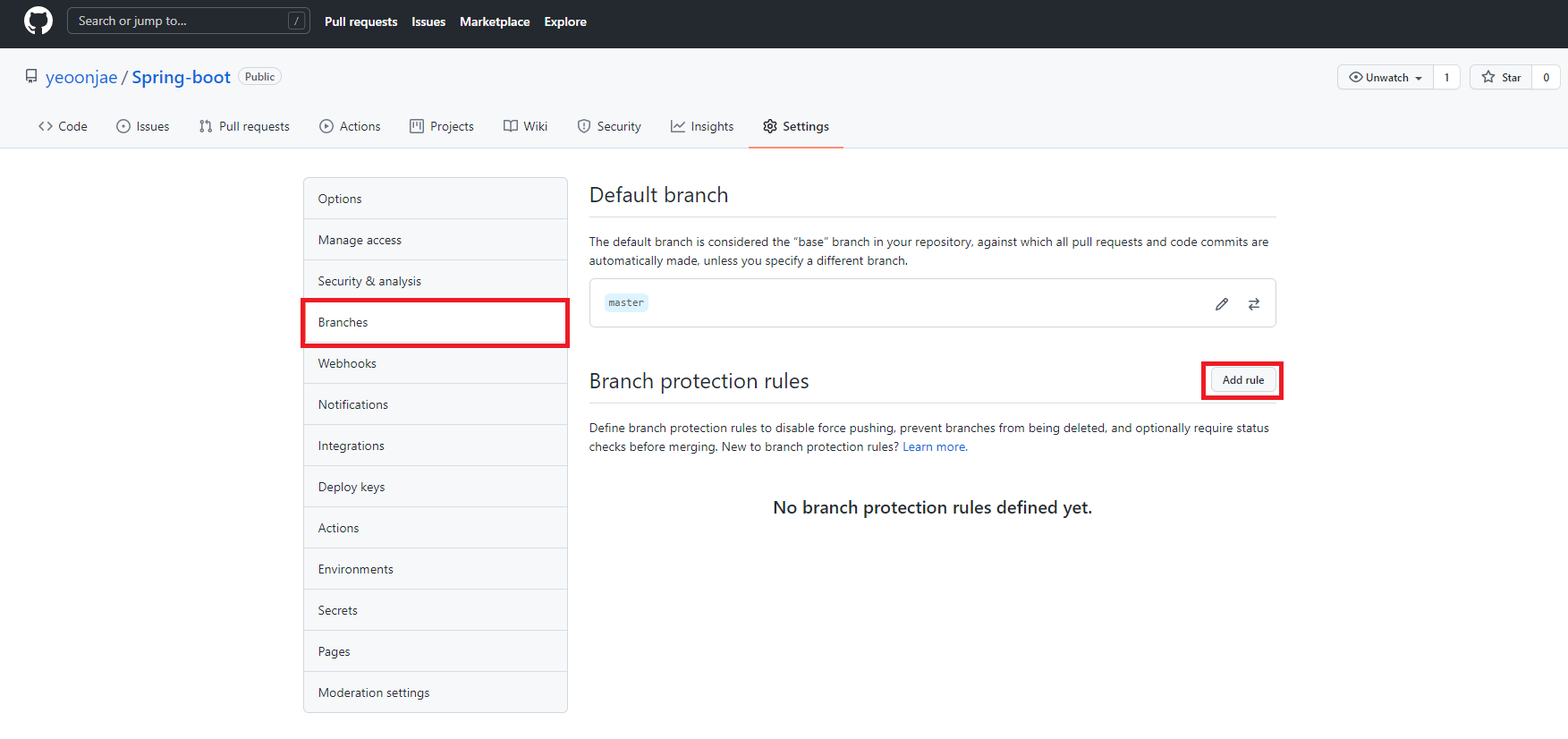Click the Add rule button
The width and height of the screenshot is (1568, 739).
click(1243, 380)
